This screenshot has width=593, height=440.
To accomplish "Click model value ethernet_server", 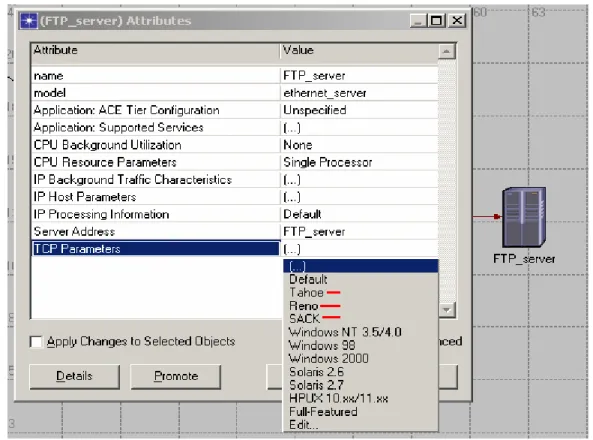I will tap(359, 93).
